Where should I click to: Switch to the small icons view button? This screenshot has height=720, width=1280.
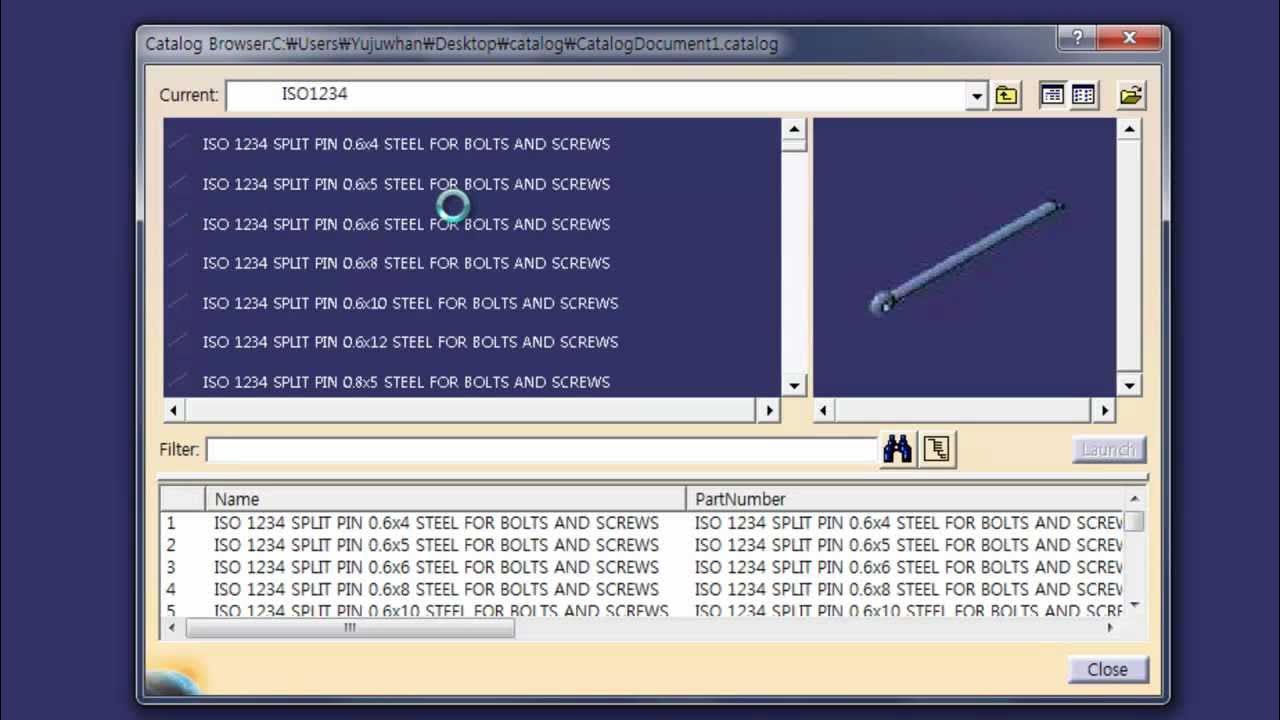point(1083,95)
